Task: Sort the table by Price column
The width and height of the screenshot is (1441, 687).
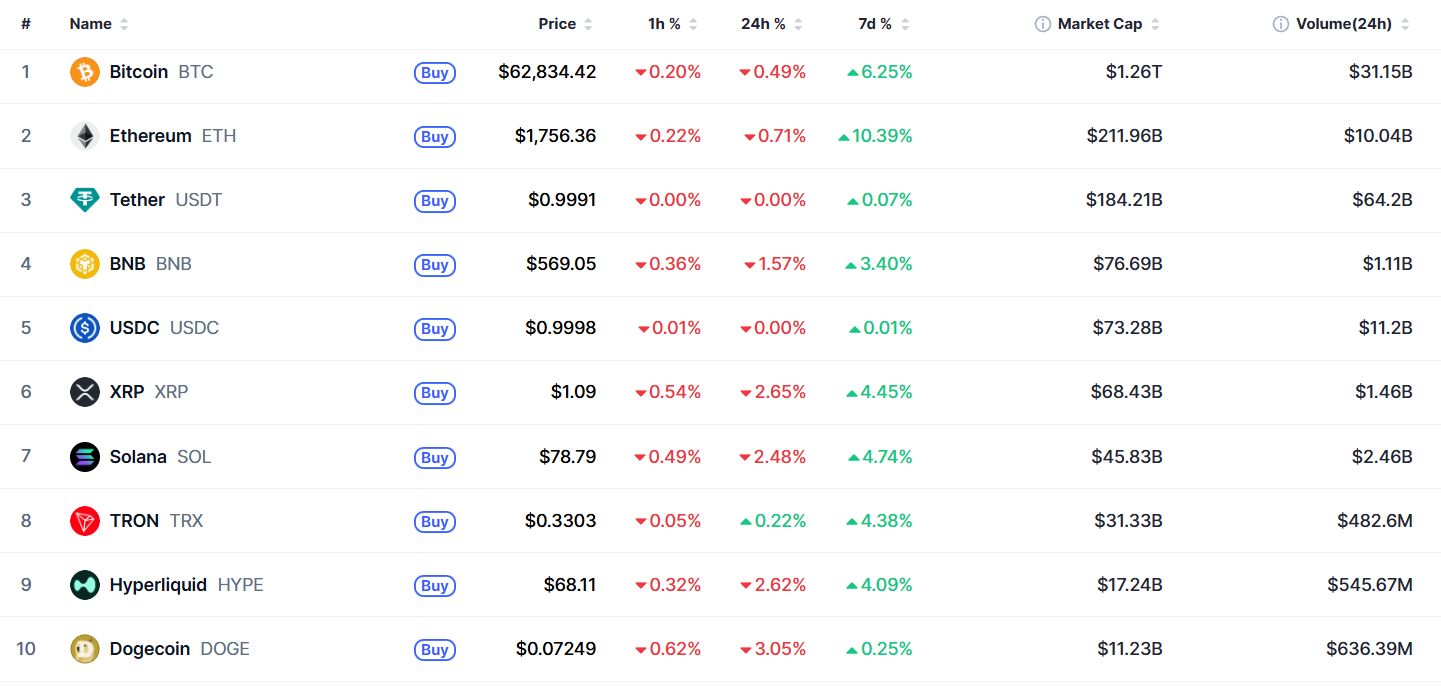Action: (x=566, y=24)
